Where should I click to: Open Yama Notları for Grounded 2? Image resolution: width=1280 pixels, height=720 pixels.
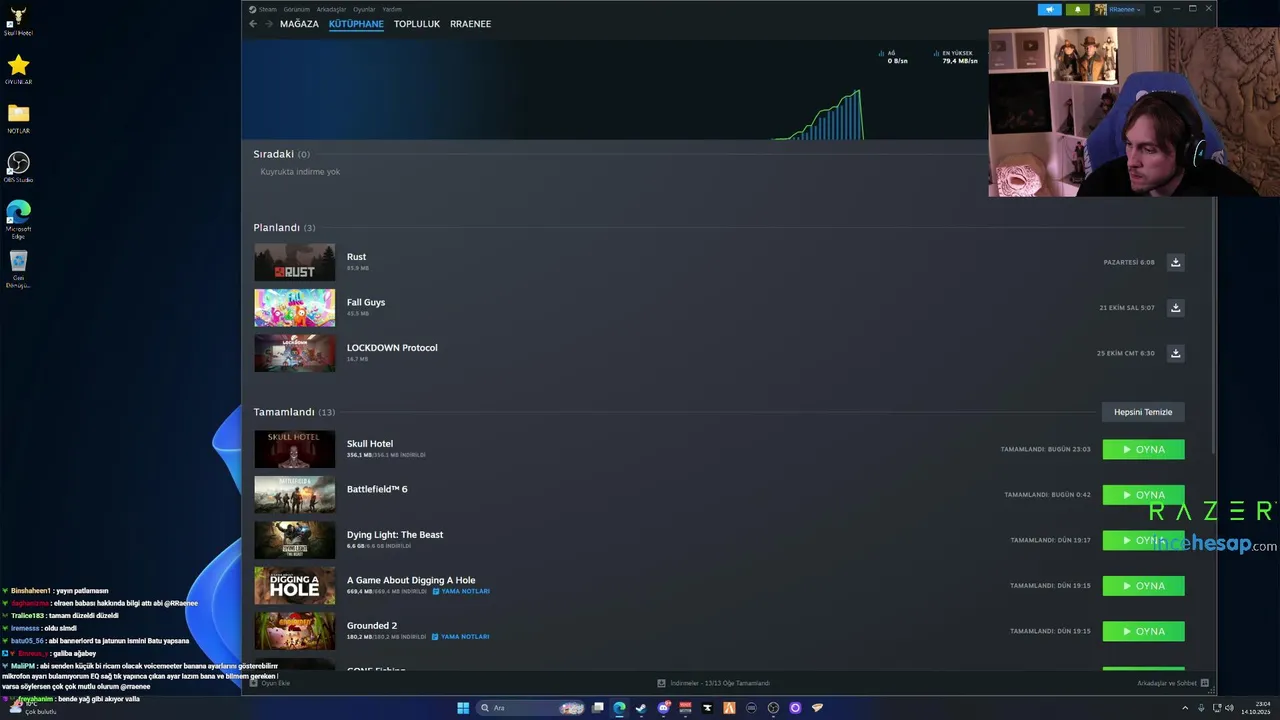click(x=461, y=637)
